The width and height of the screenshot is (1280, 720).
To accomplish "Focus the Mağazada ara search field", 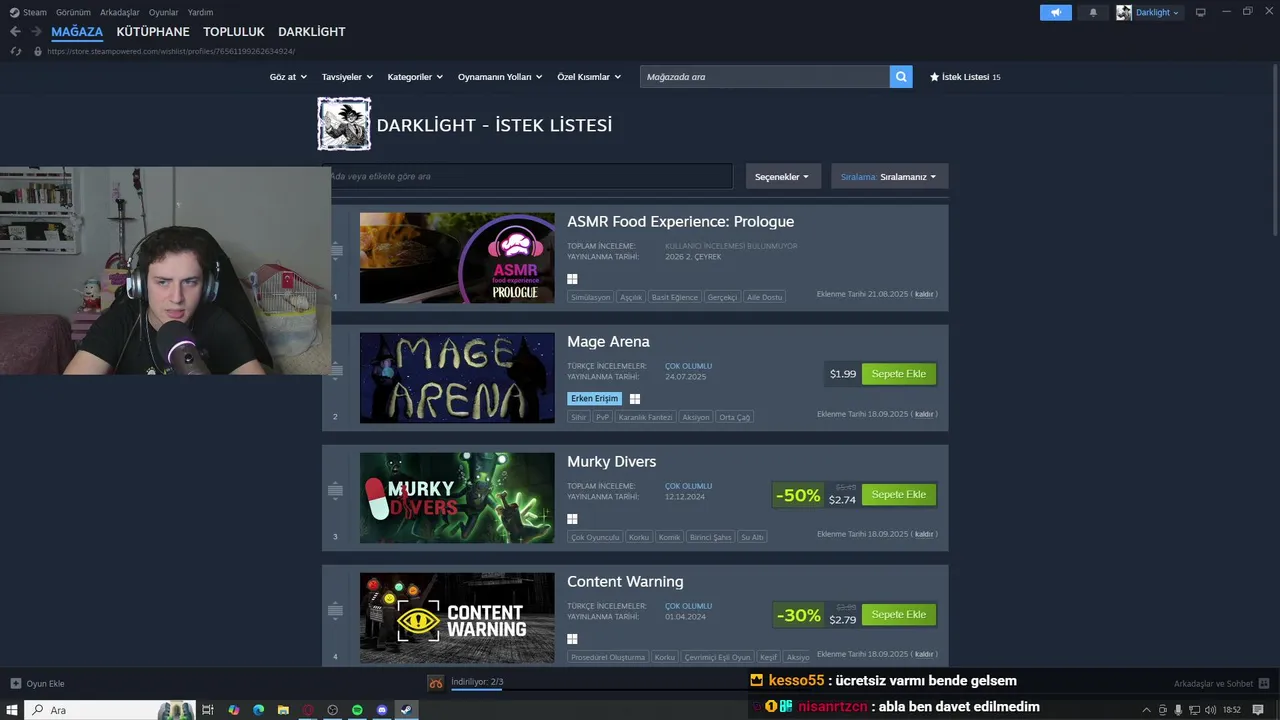I will click(765, 76).
